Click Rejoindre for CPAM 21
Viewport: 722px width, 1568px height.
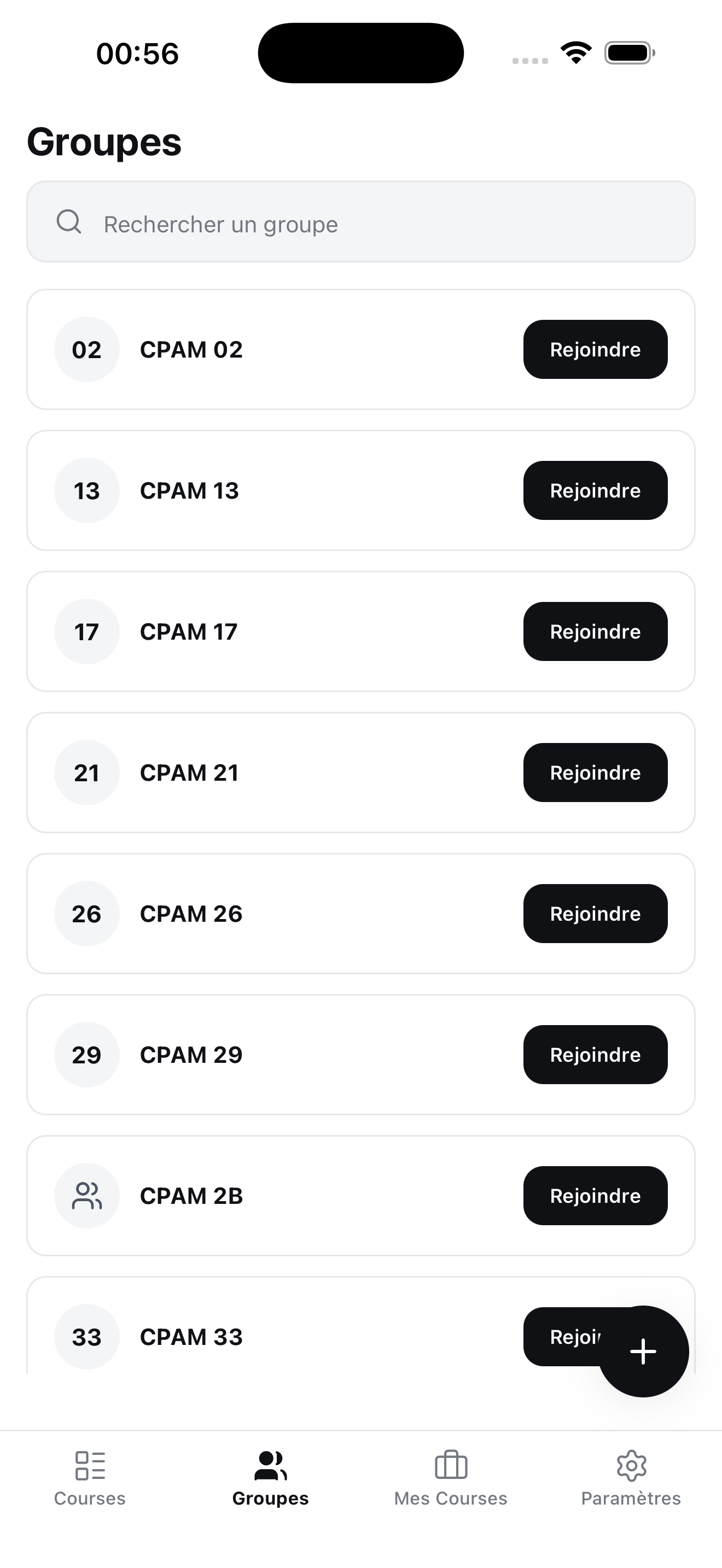coord(595,773)
